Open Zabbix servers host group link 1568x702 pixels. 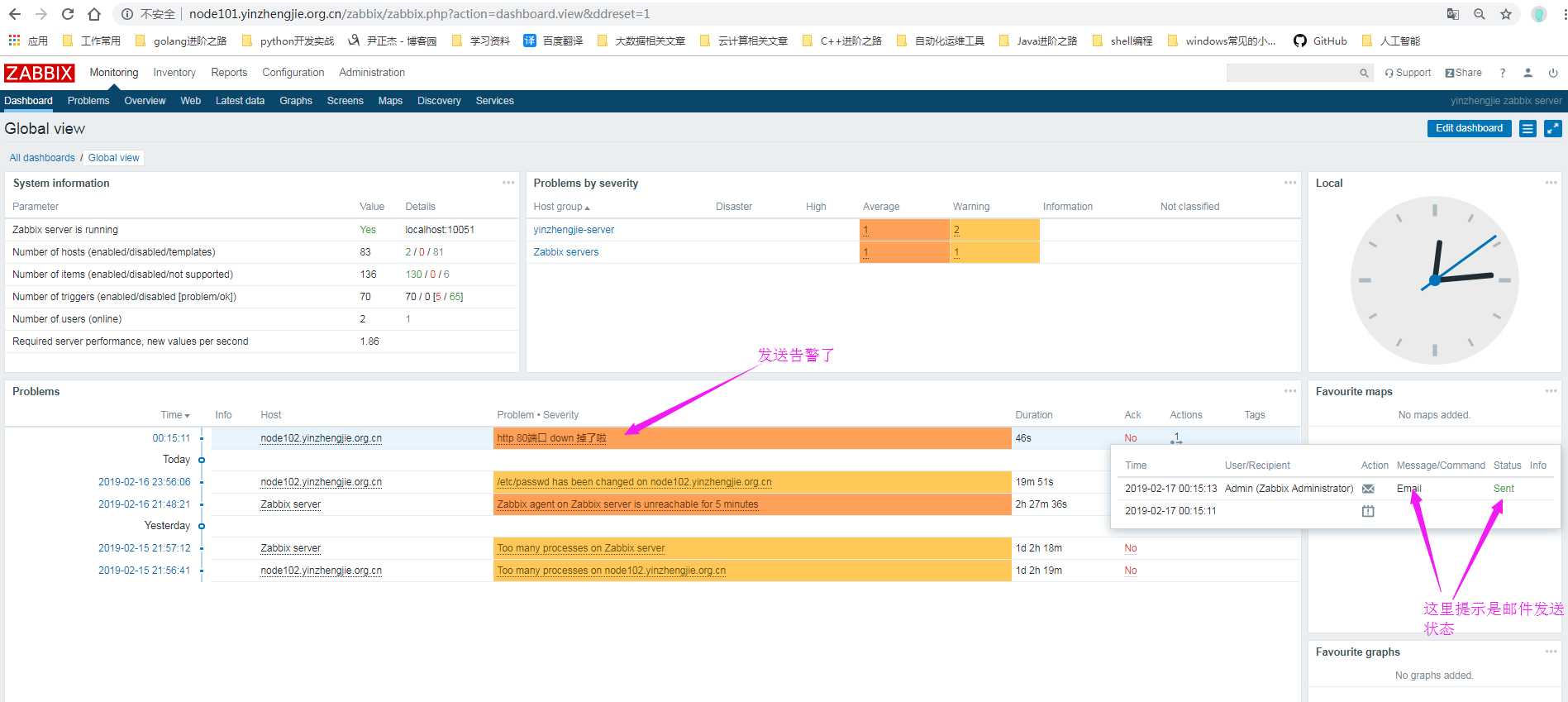pyautogui.click(x=565, y=252)
